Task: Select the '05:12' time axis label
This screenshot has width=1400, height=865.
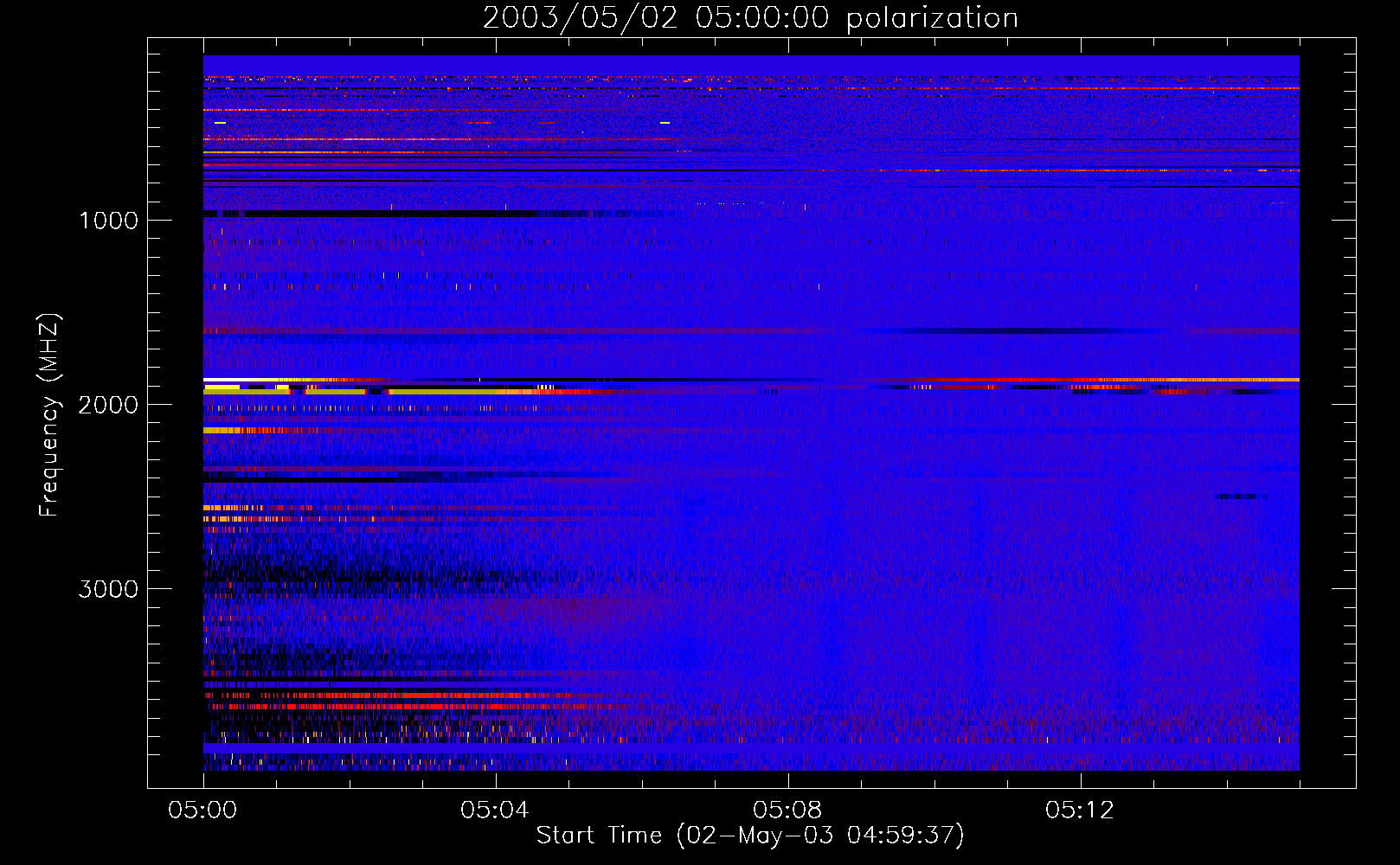Action: [1080, 811]
